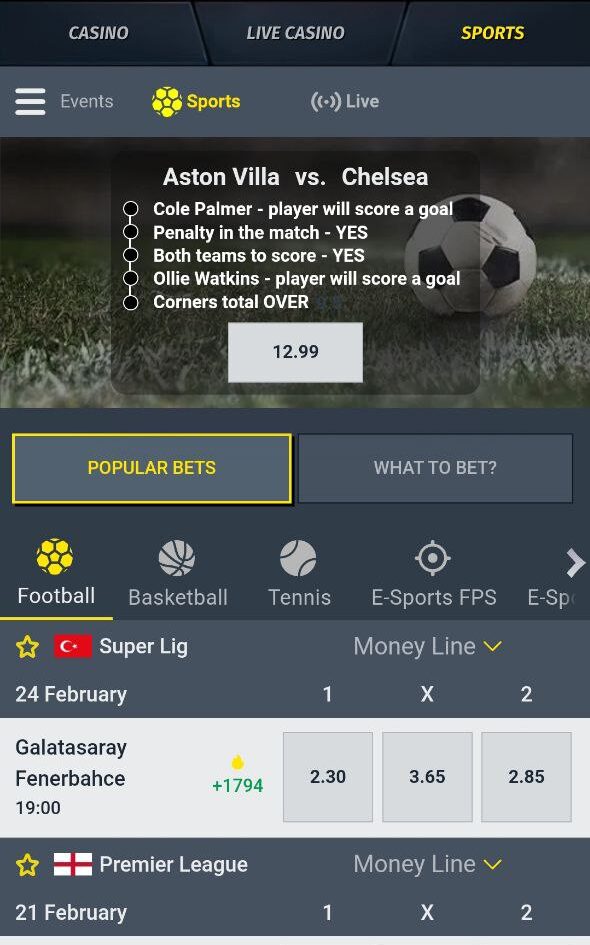The image size is (590, 945).
Task: Open Galatasaray match hot flame markets icon
Action: click(x=237, y=762)
